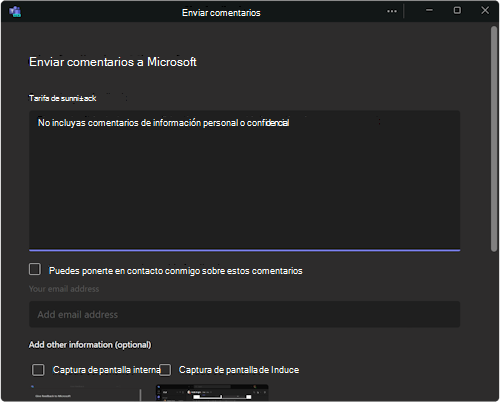The image size is (500, 402).
Task: Click the internal screenshot thumbnail preview
Action: click(85, 393)
